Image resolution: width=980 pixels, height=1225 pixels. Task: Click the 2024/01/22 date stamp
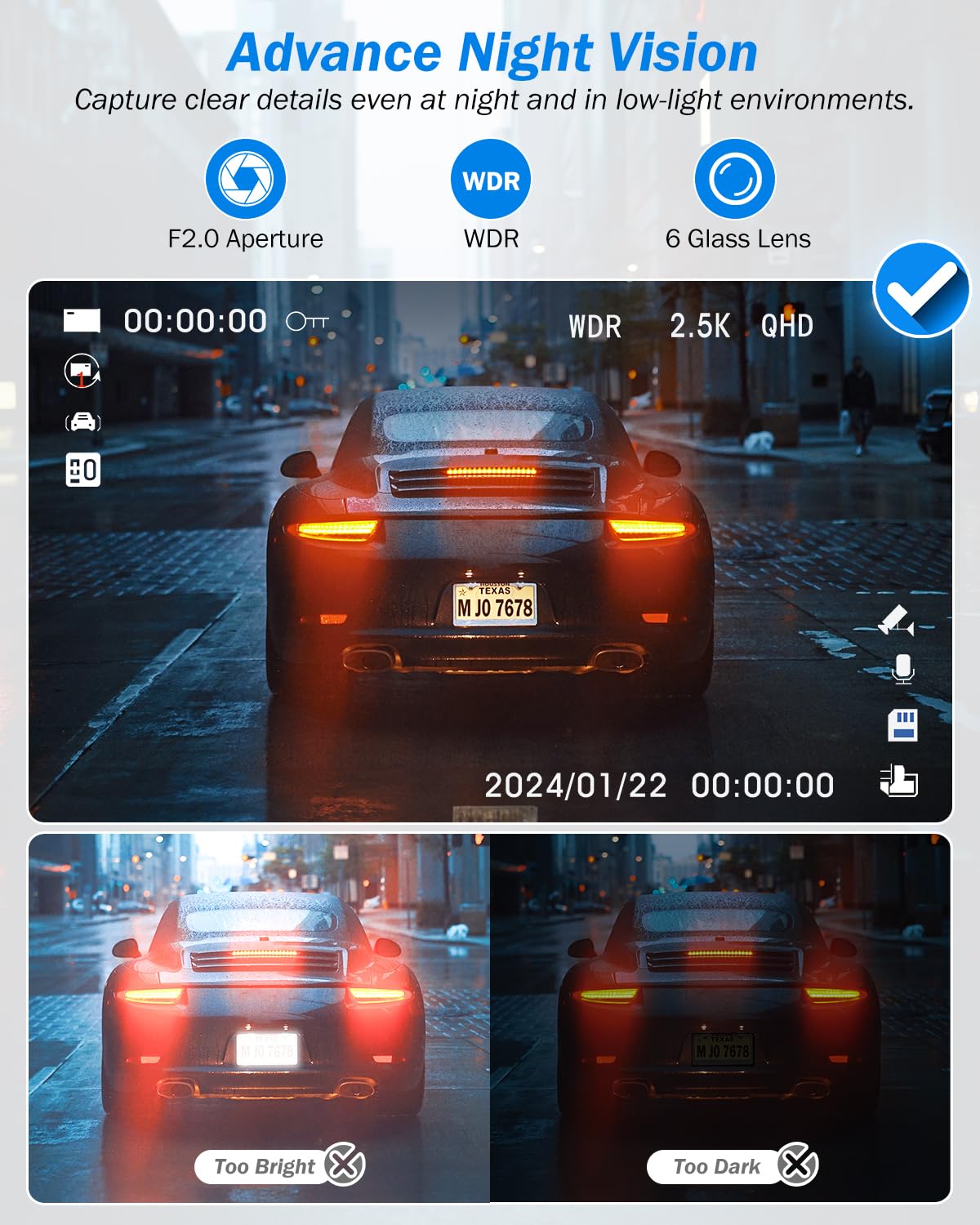point(576,786)
